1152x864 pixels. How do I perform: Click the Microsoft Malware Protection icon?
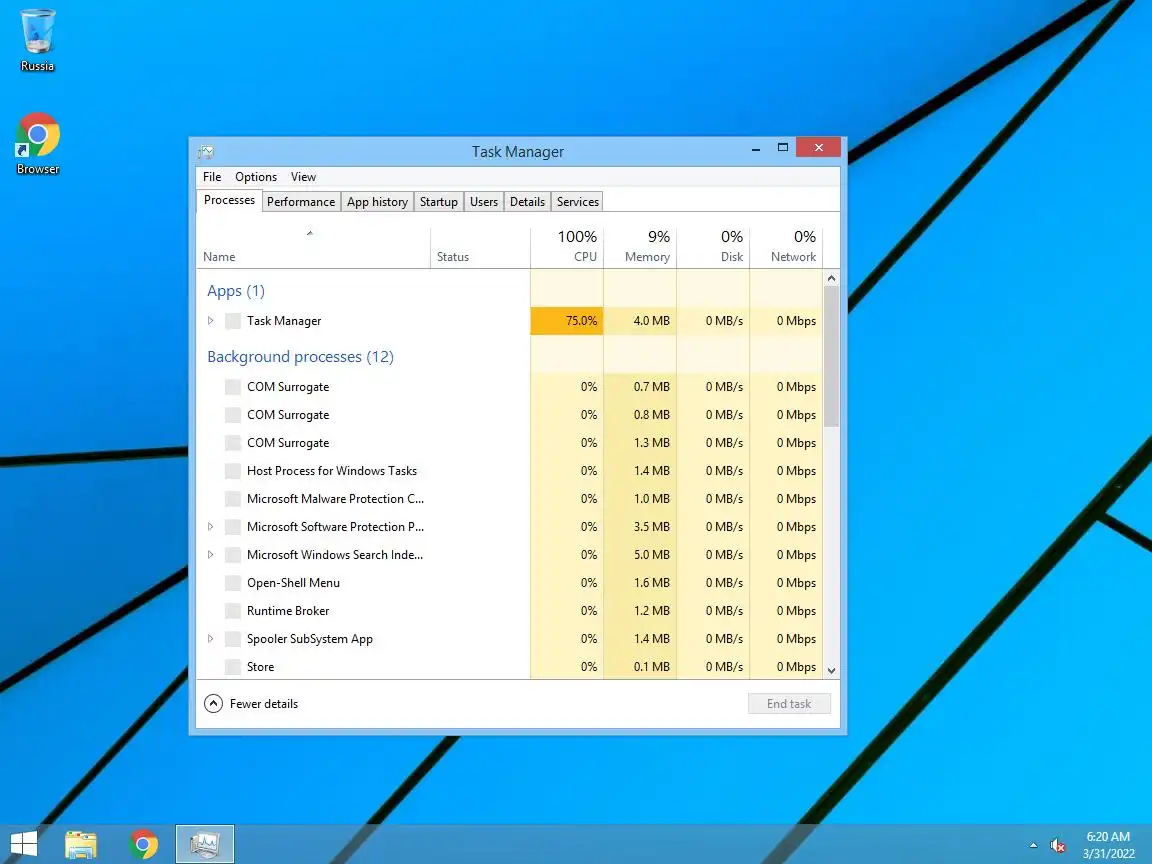pyautogui.click(x=233, y=499)
